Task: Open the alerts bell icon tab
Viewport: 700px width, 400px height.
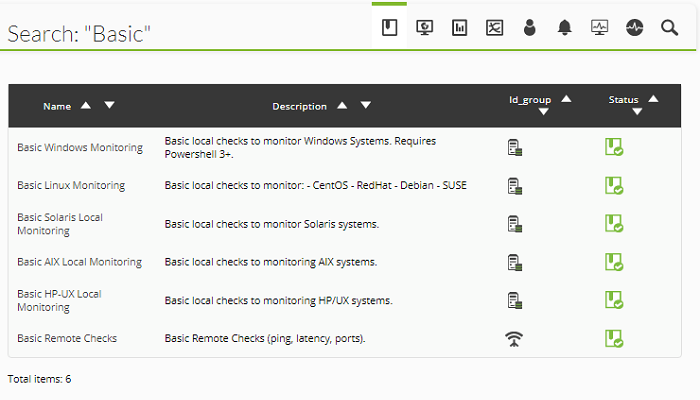Action: pyautogui.click(x=564, y=28)
